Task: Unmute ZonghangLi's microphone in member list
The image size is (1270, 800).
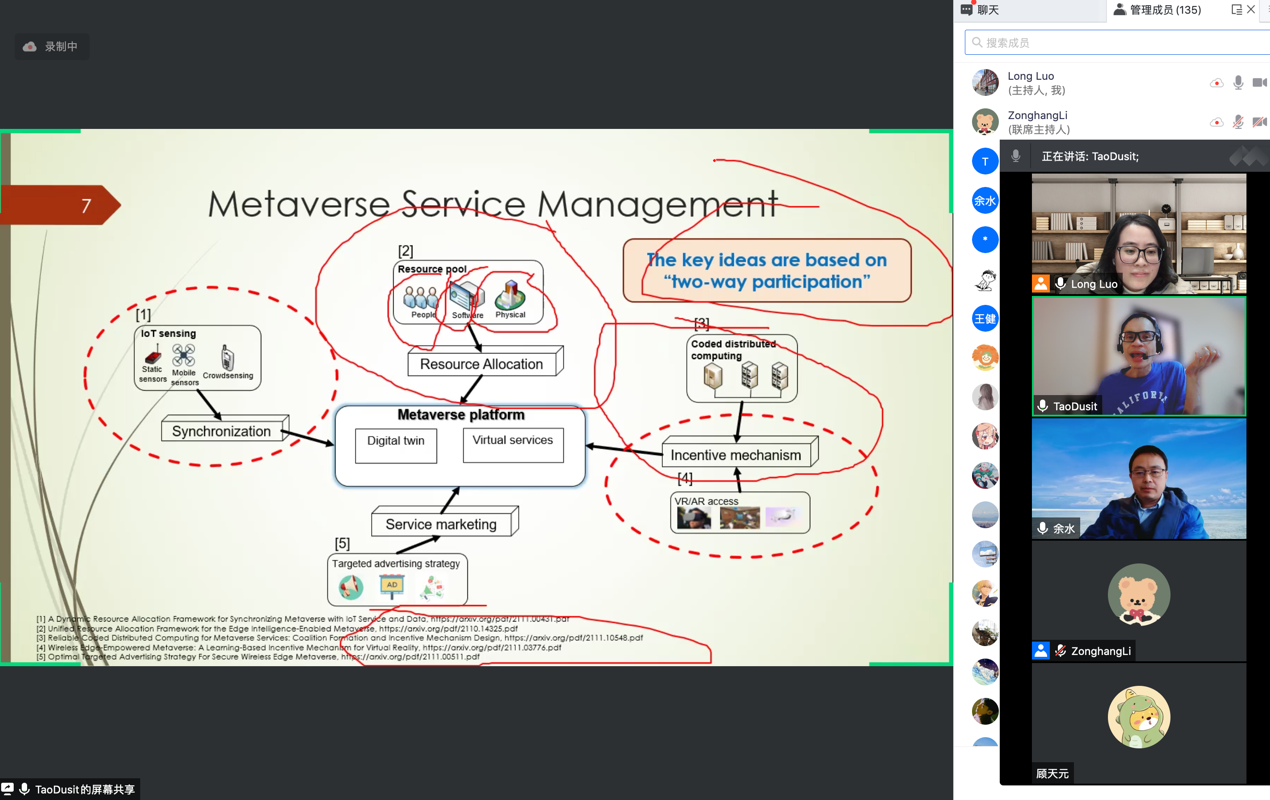Action: point(1238,122)
